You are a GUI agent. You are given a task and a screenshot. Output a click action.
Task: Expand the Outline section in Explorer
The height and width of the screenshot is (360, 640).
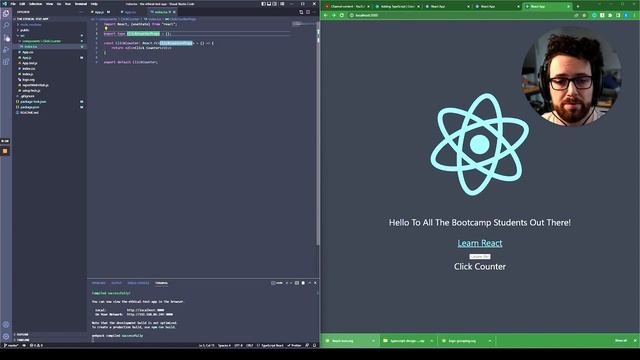point(22,335)
